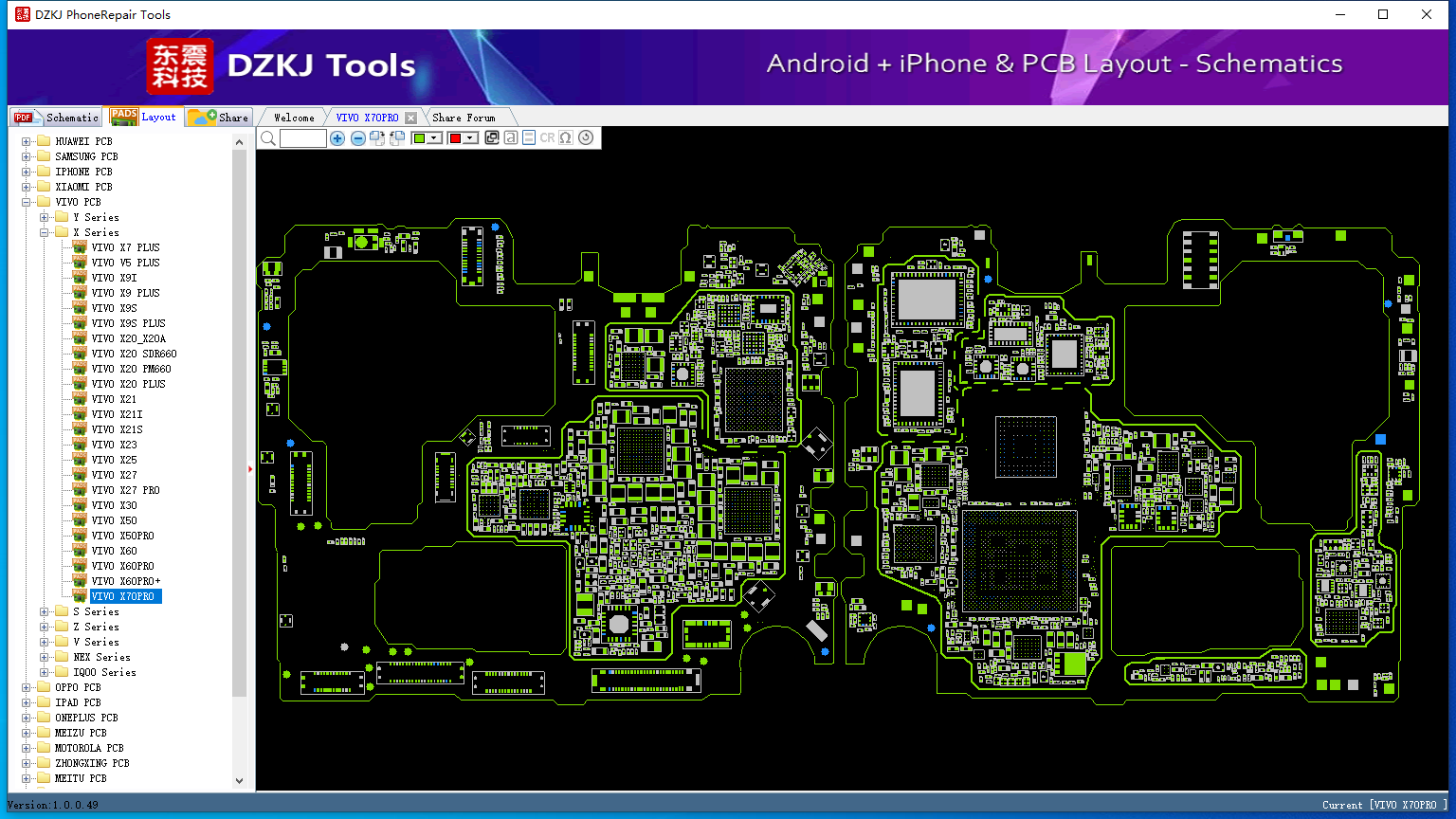Click the tree scrollbar down arrow
Screen dimensions: 1456x819
tap(239, 781)
